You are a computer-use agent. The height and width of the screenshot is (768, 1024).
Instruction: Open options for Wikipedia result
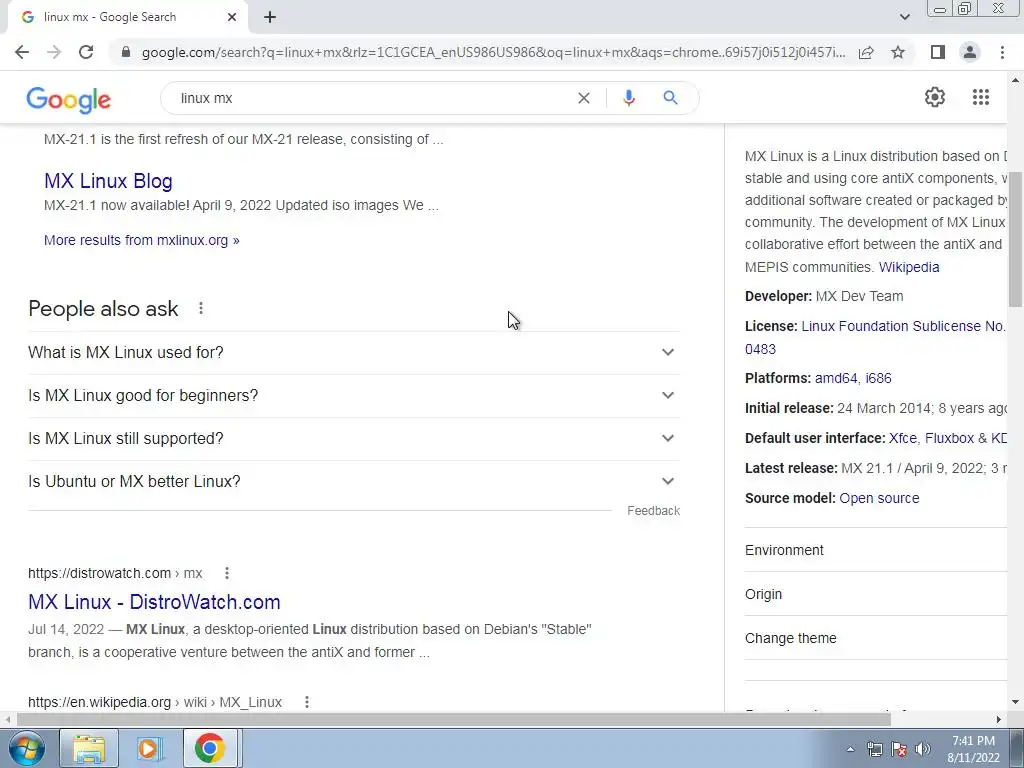tap(307, 702)
